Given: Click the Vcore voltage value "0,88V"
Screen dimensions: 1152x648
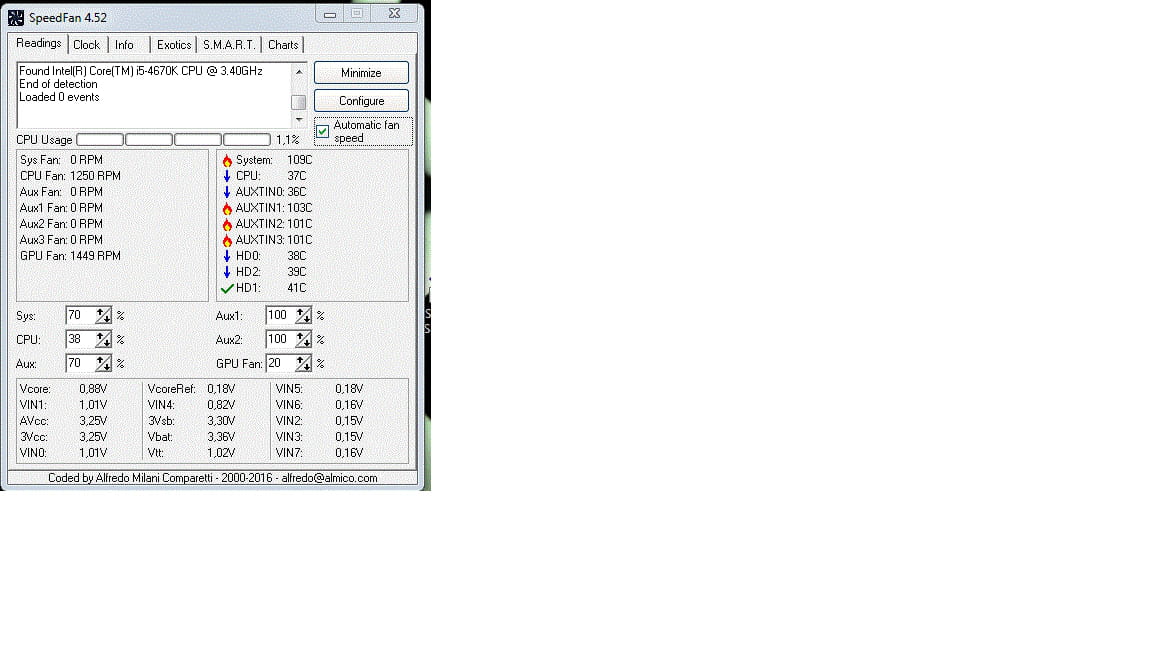Looking at the screenshot, I should click(x=93, y=389).
